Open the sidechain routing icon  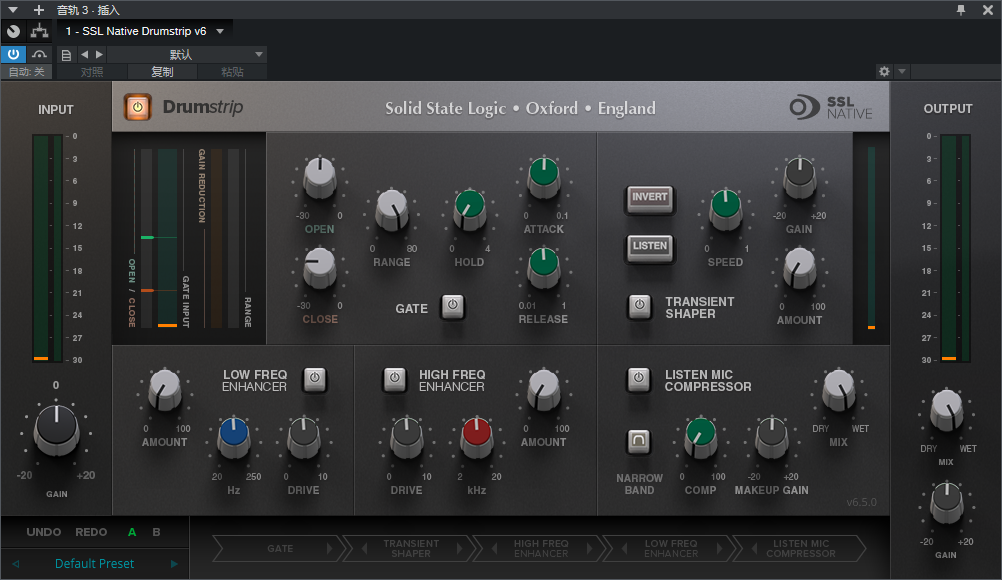[40, 31]
